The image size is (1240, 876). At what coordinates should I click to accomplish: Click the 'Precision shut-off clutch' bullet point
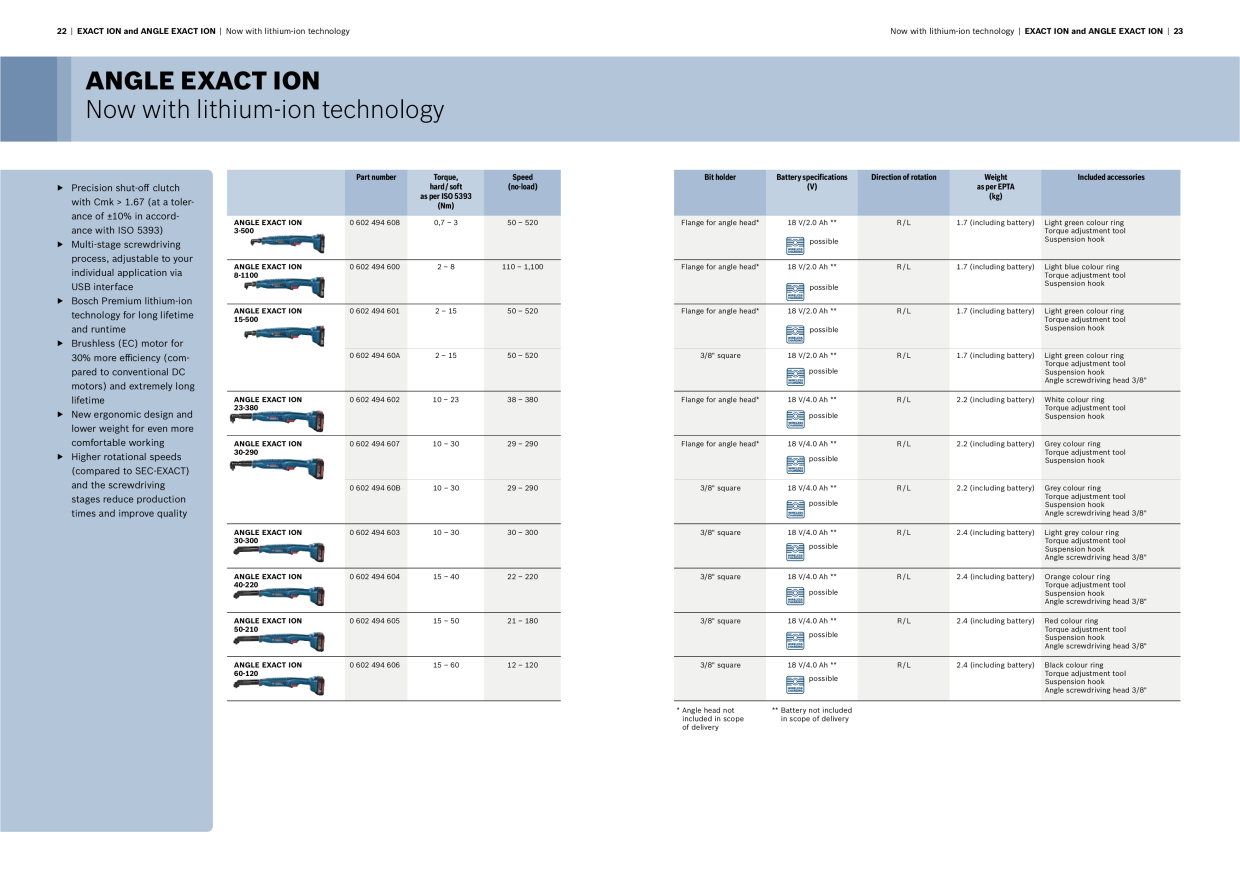126,209
